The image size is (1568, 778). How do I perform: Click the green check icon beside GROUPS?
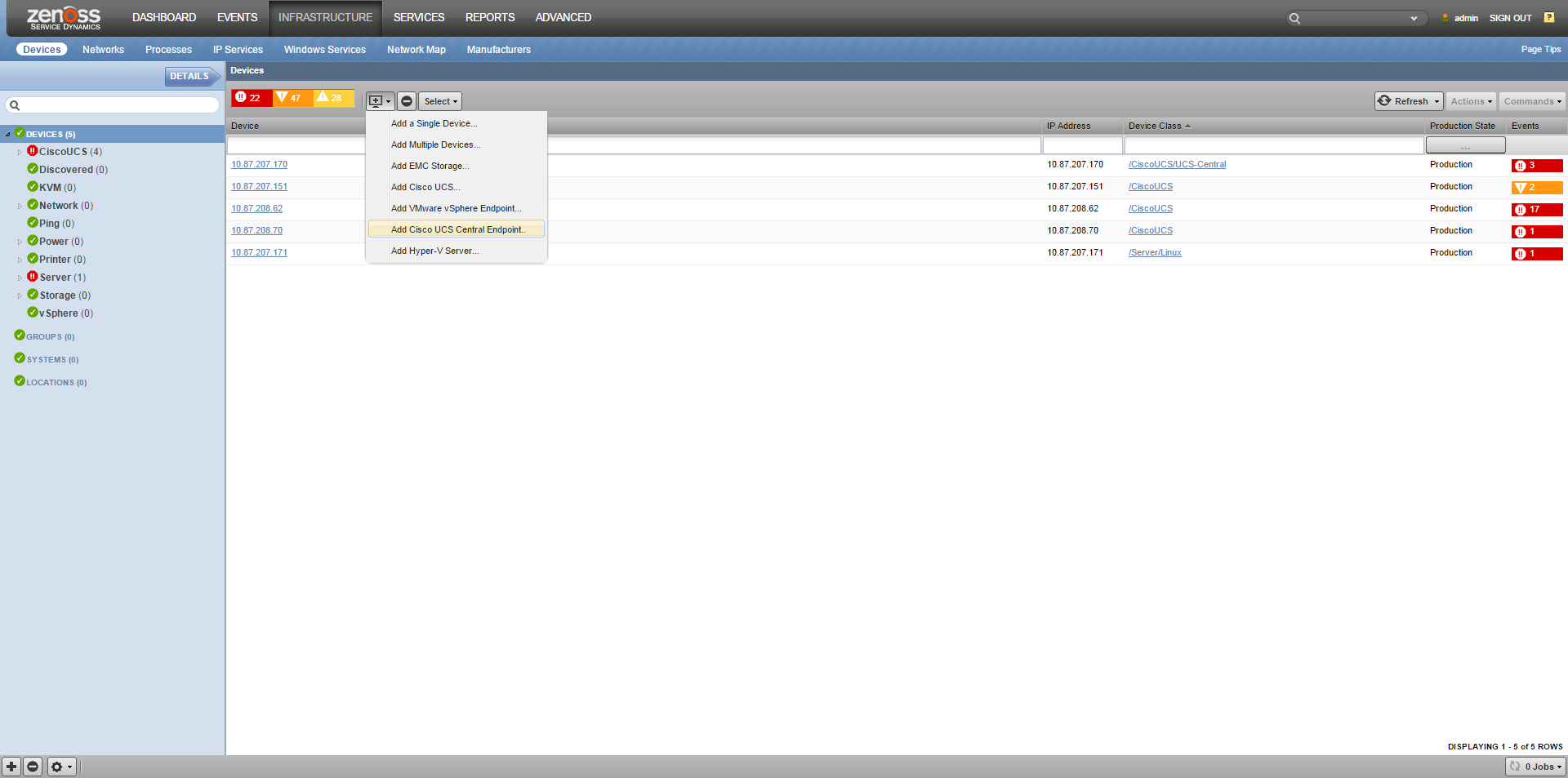(20, 336)
